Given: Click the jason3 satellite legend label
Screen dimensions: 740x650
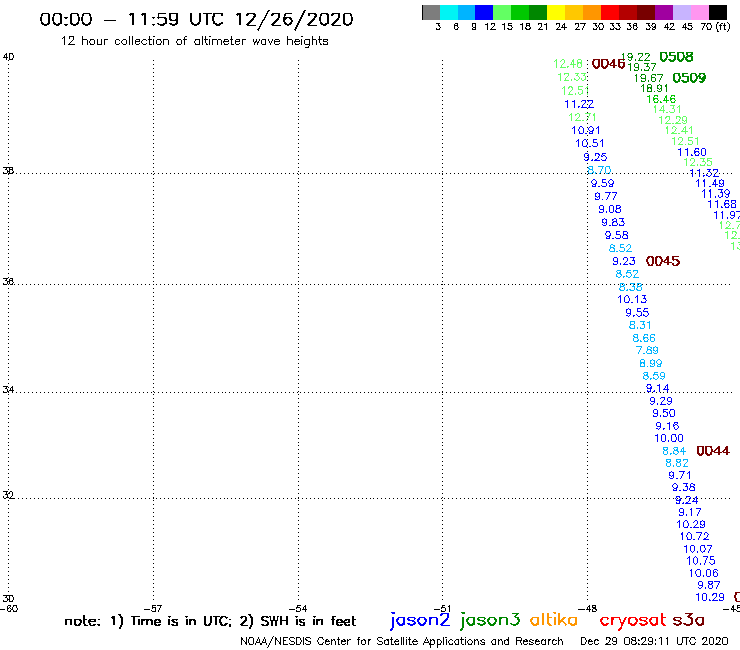Looking at the screenshot, I should click(x=490, y=620).
